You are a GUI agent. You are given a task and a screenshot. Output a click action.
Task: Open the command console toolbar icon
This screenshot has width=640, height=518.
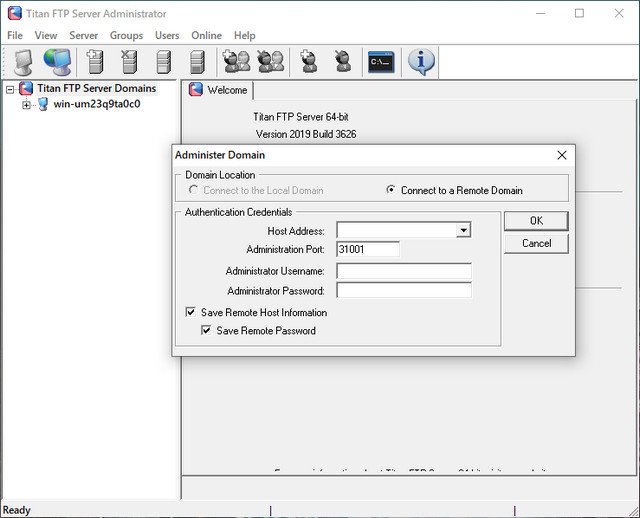(381, 62)
